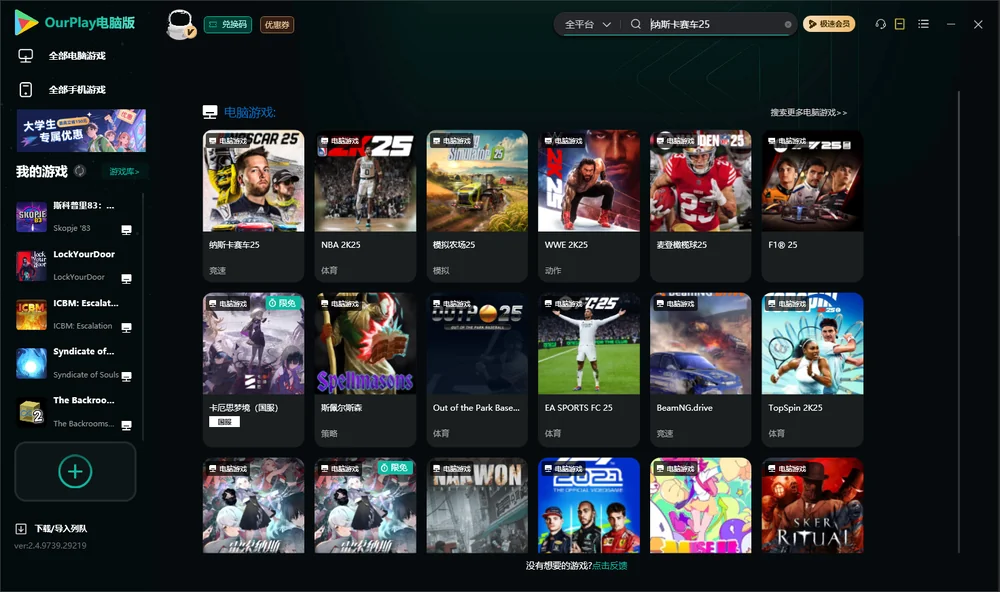Open the SKER RITUAL game cover

point(812,505)
